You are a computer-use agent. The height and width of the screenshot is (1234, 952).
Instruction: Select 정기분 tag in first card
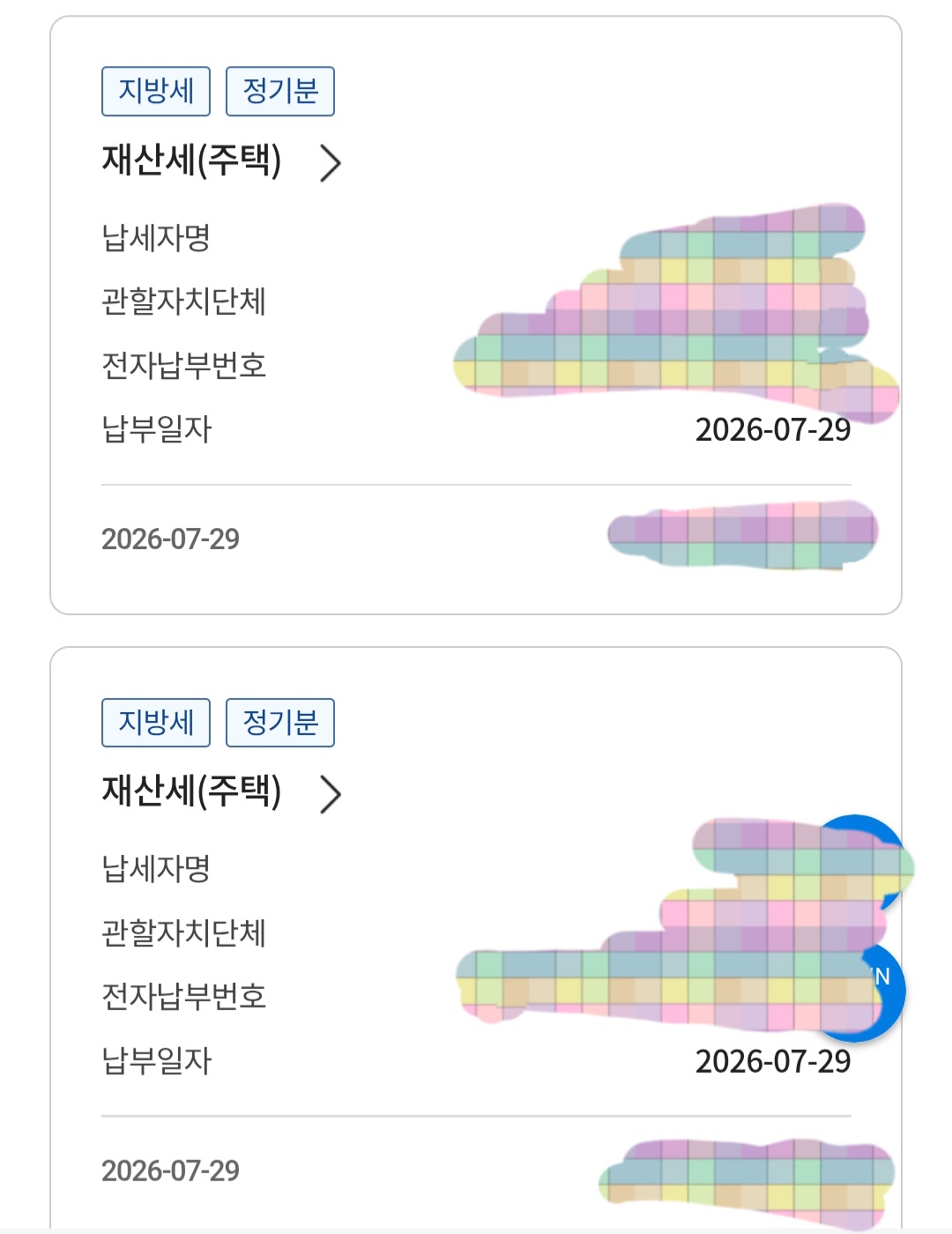280,91
